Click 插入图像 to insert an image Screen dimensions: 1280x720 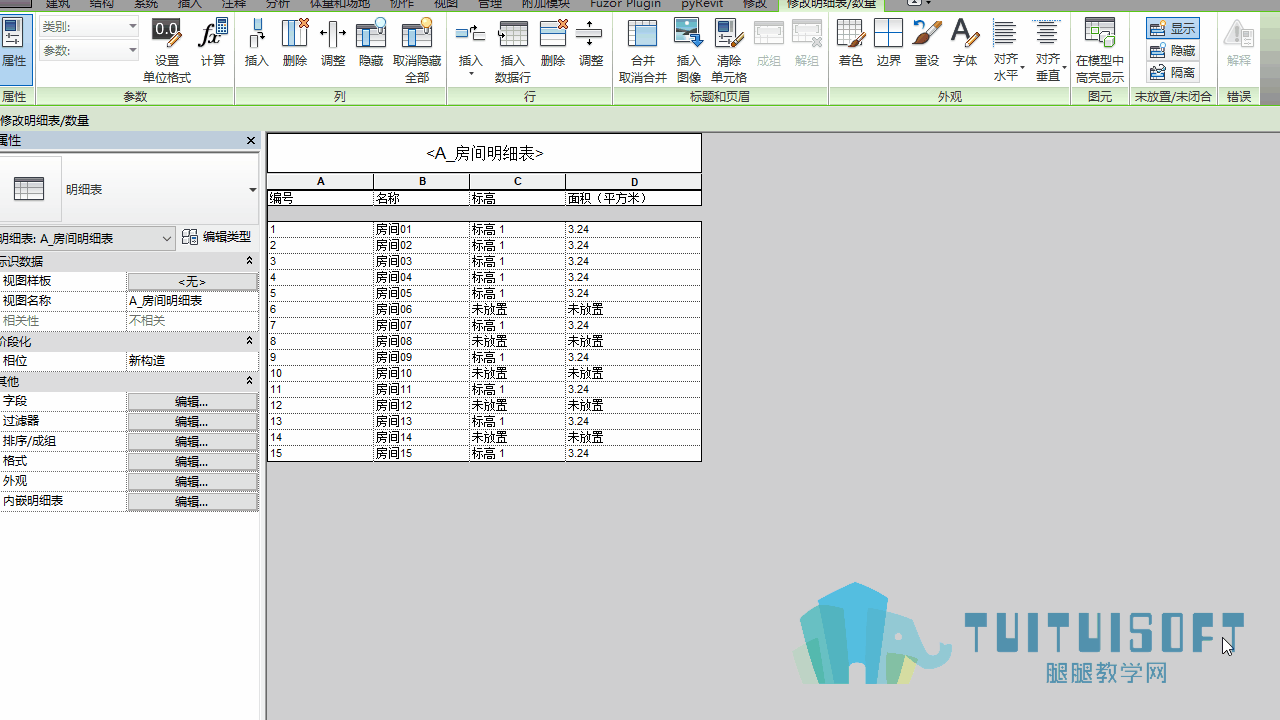(689, 51)
